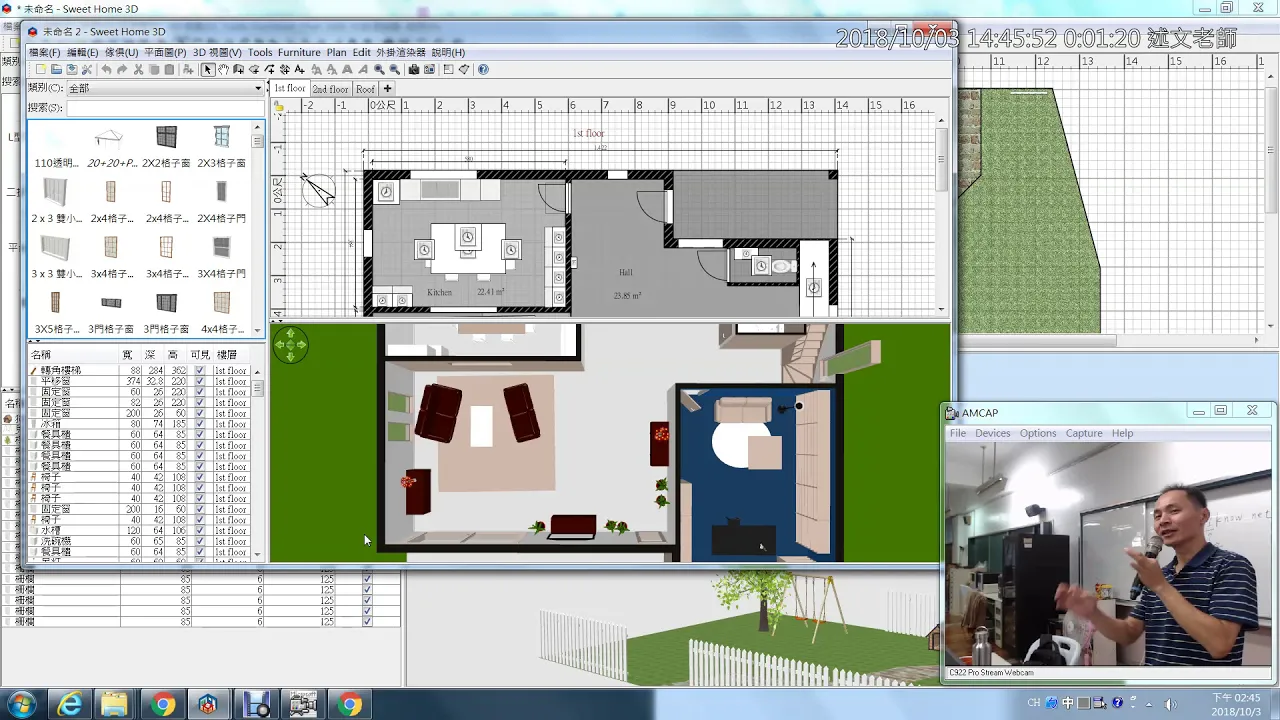Select the 3X5格子 catalog thumbnail
The image size is (1280, 720).
coord(55,312)
